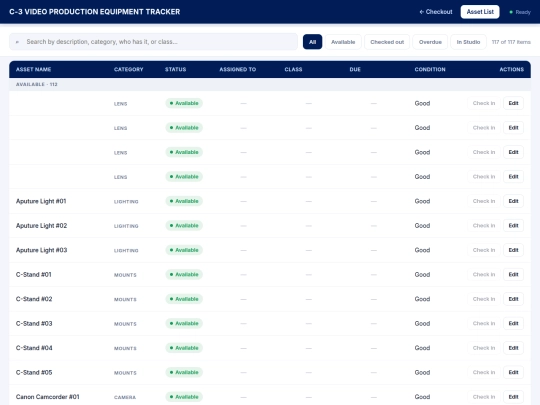Click the app title 'C-3 VIDEO PRODUCTION EQUIPMENT TRACKER'

[95, 12]
